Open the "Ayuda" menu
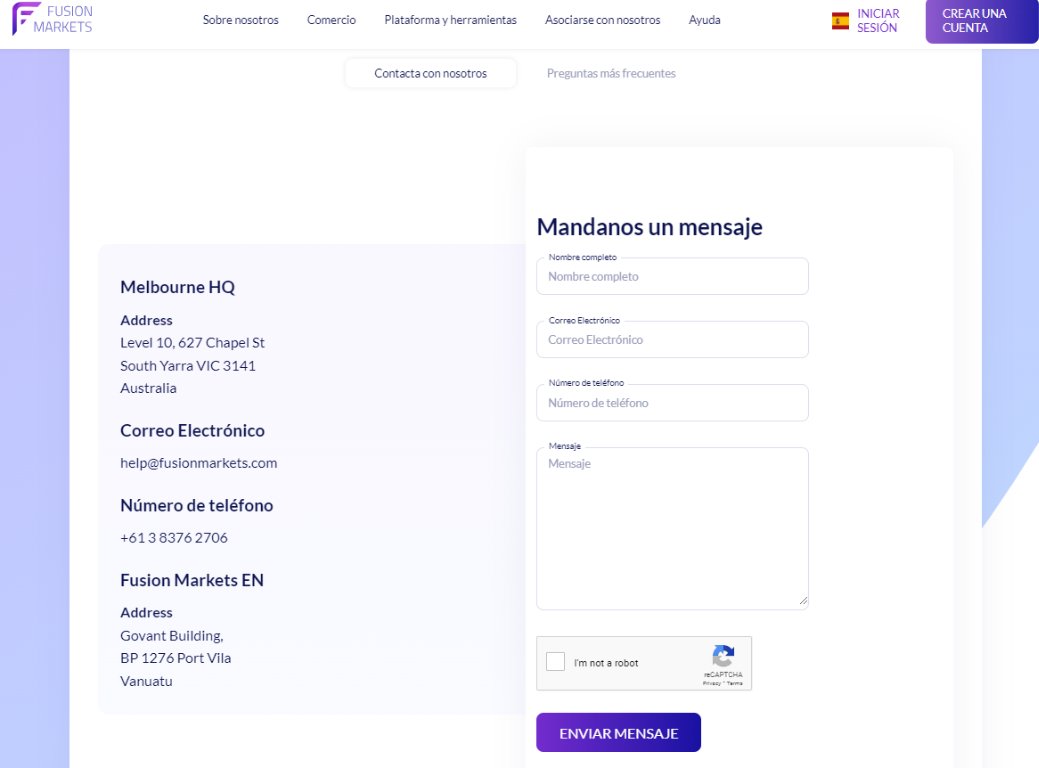This screenshot has width=1039, height=768. coord(705,19)
